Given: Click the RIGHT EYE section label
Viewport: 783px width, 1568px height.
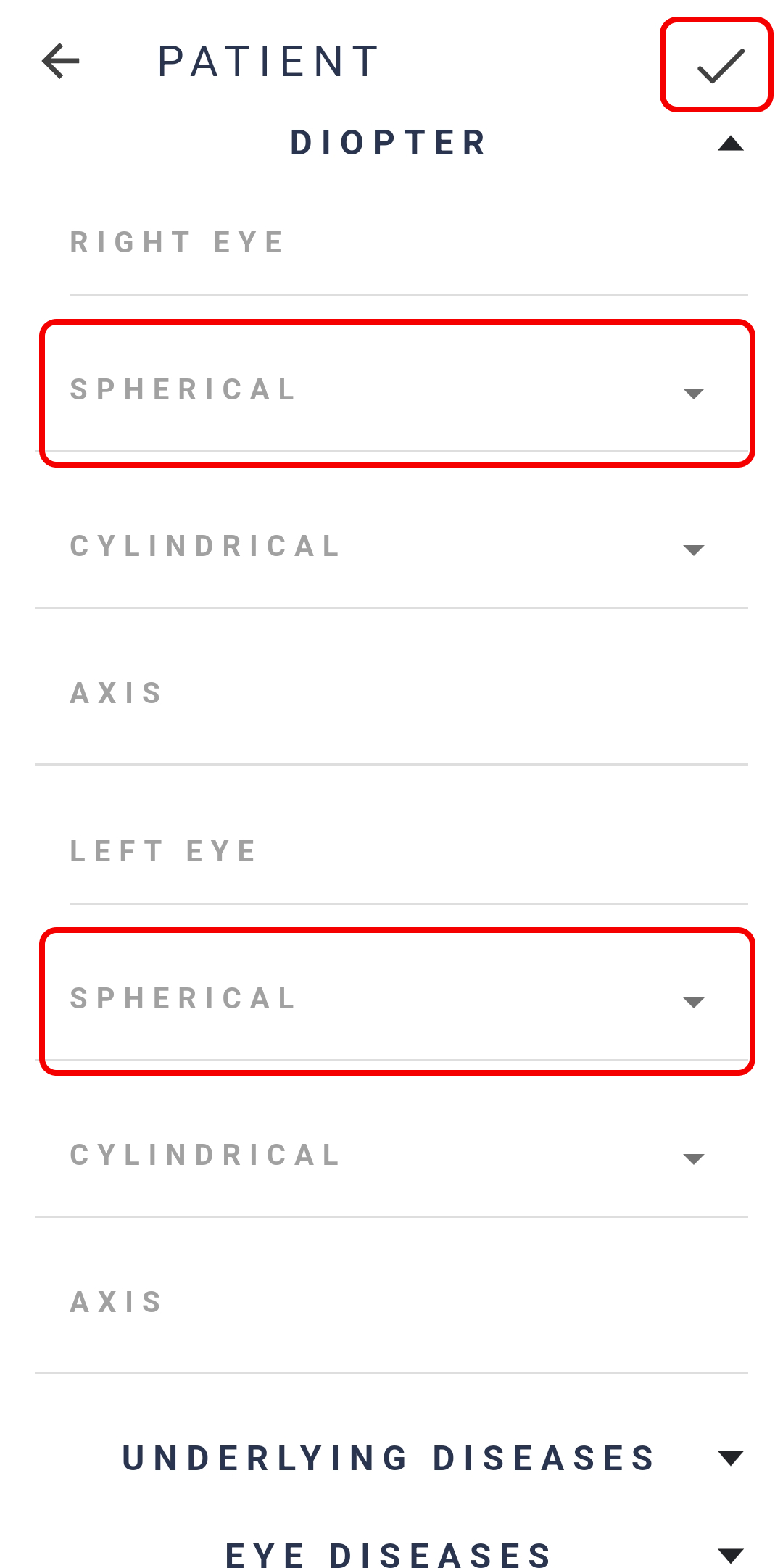Looking at the screenshot, I should [x=177, y=242].
